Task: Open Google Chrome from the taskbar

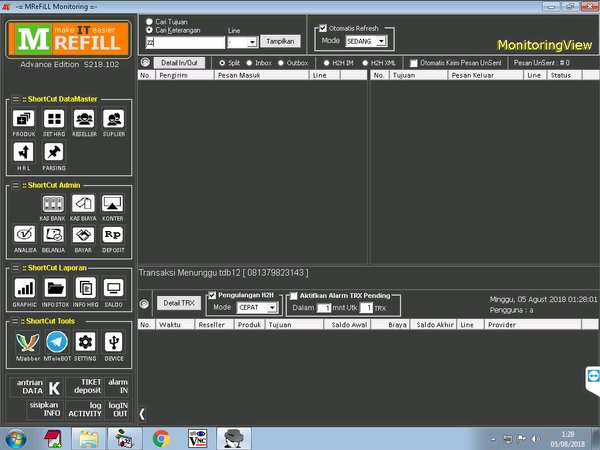Action: tap(160, 437)
